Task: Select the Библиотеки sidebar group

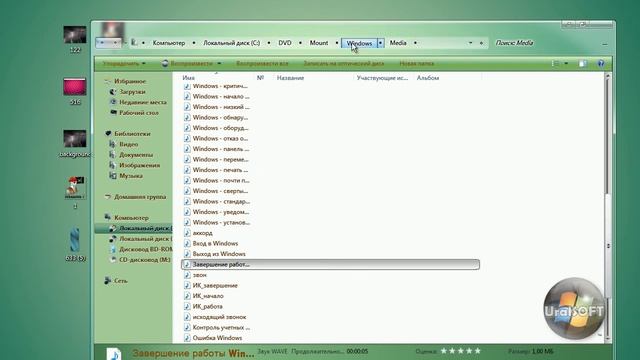Action: pos(132,133)
